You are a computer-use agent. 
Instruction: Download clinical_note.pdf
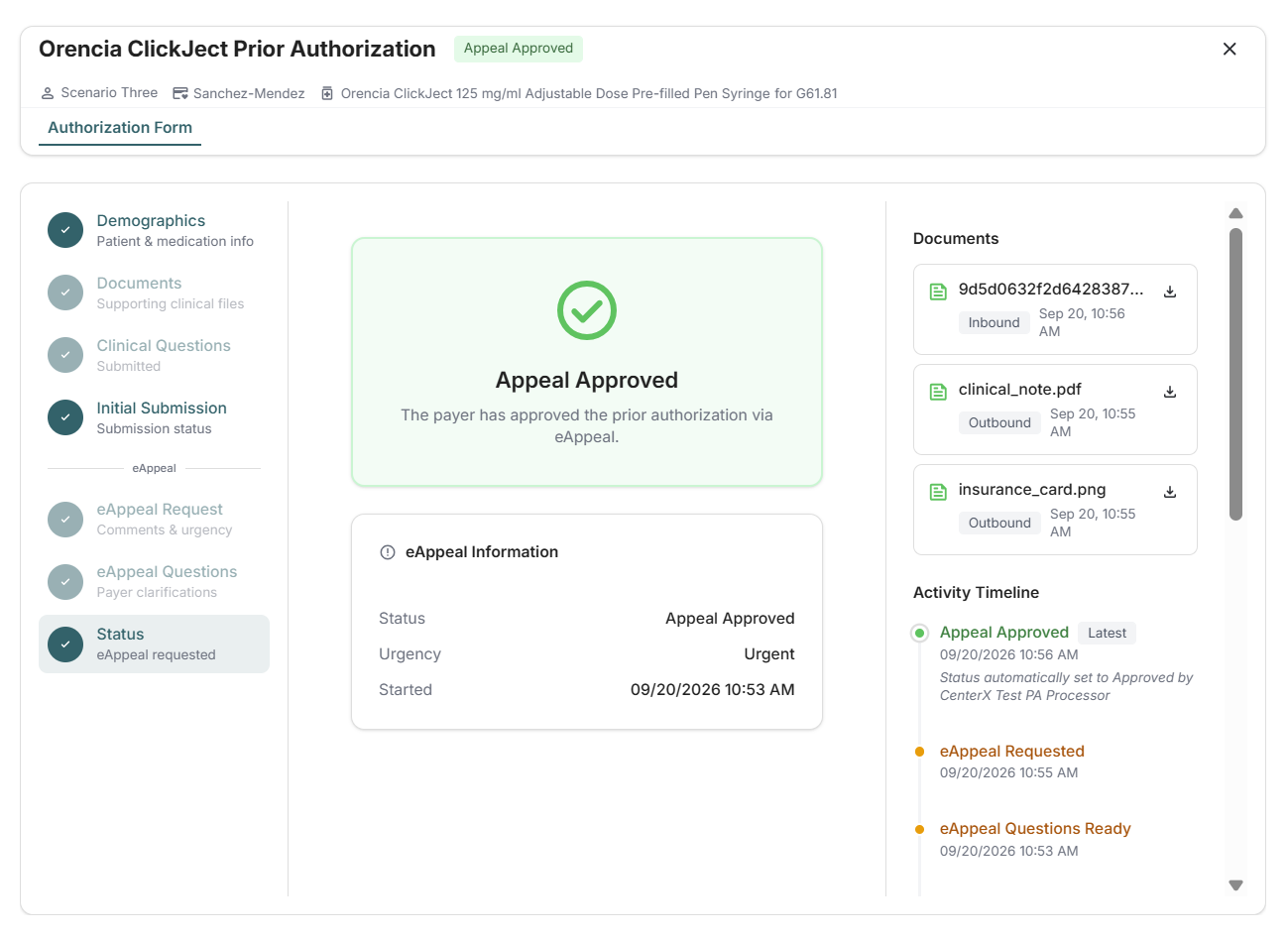(1170, 392)
